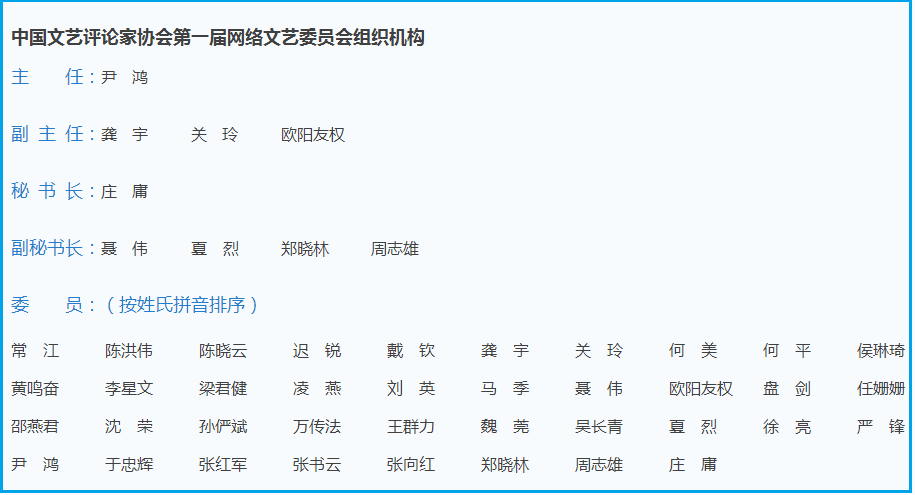Click 聂伟 in the 副秘书长 row
The width and height of the screenshot is (915, 495).
tap(124, 249)
